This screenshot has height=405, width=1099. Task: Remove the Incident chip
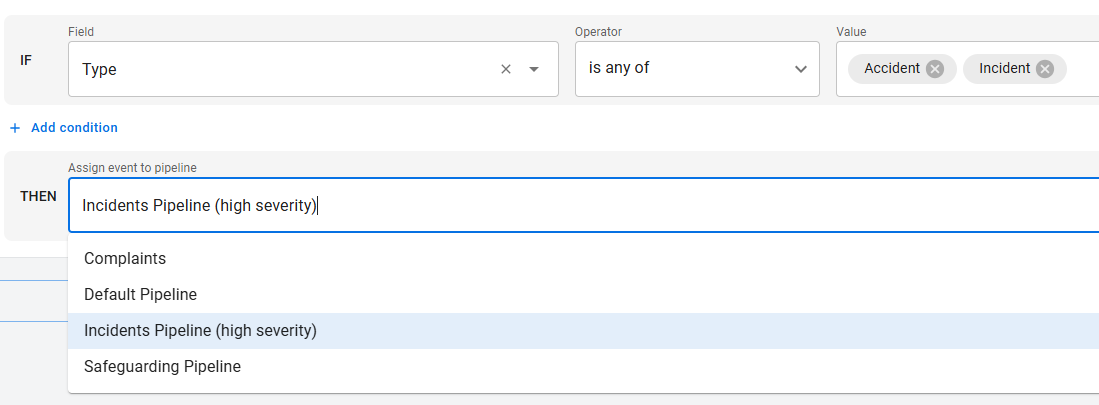click(x=1045, y=69)
